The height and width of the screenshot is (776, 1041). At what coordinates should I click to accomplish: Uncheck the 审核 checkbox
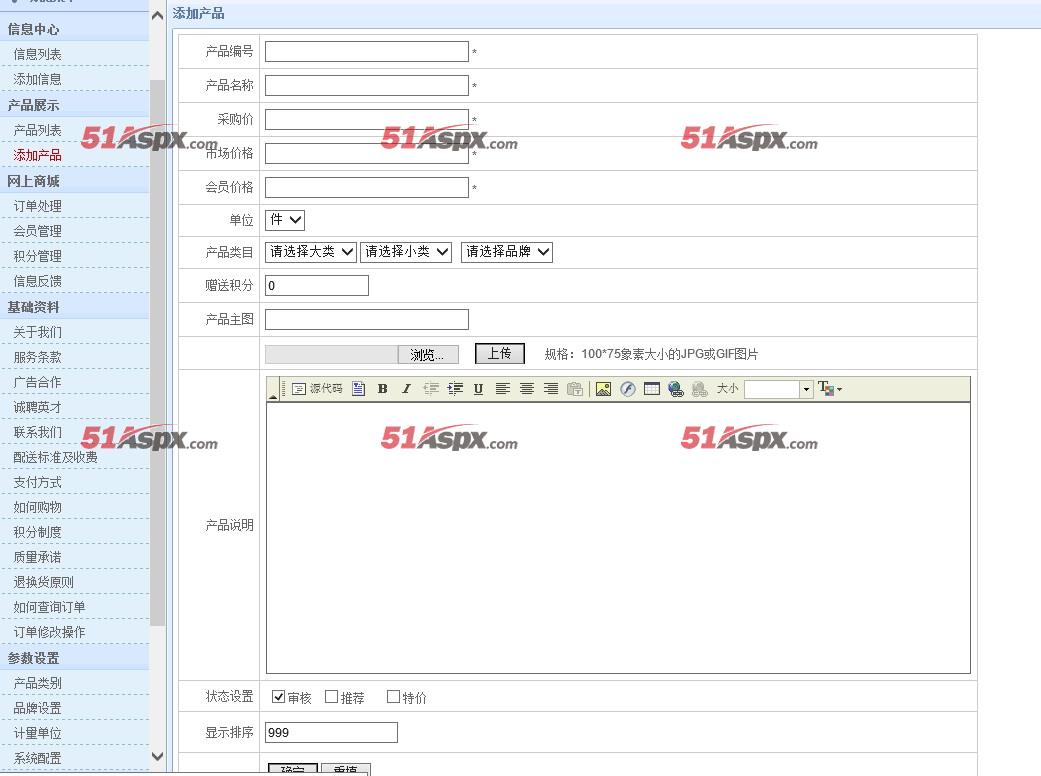pos(279,697)
